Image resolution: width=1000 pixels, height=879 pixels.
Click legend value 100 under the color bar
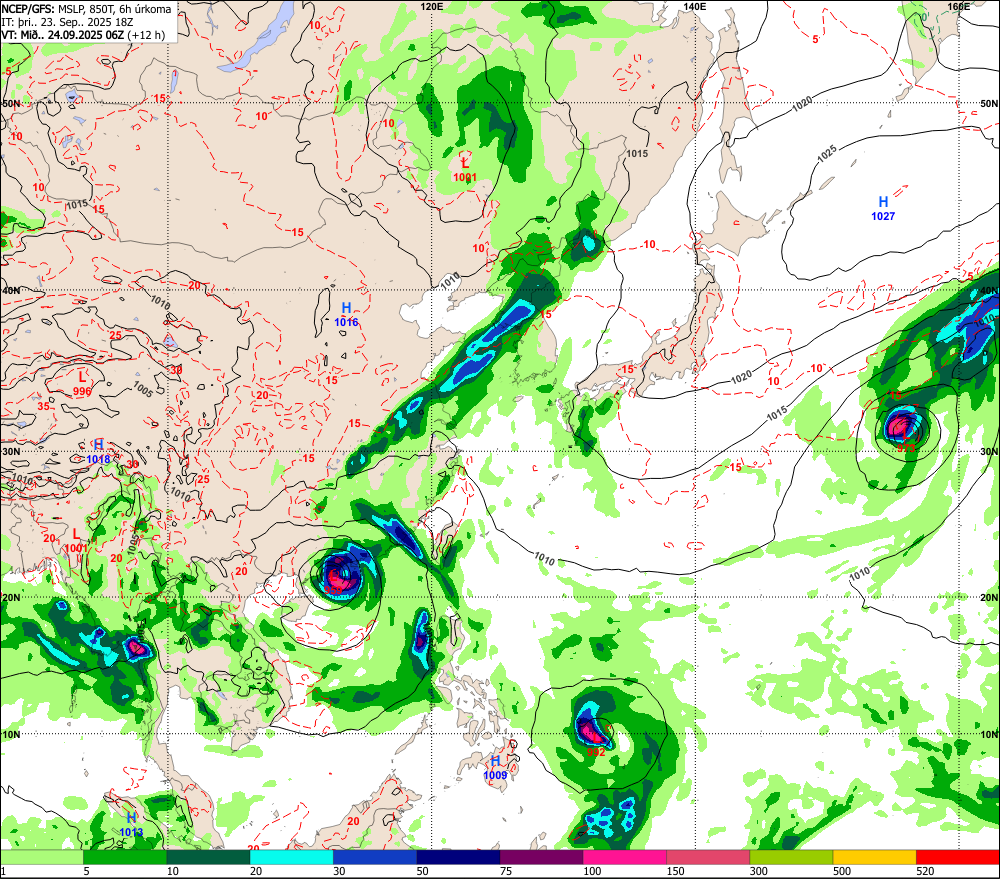coord(592,871)
